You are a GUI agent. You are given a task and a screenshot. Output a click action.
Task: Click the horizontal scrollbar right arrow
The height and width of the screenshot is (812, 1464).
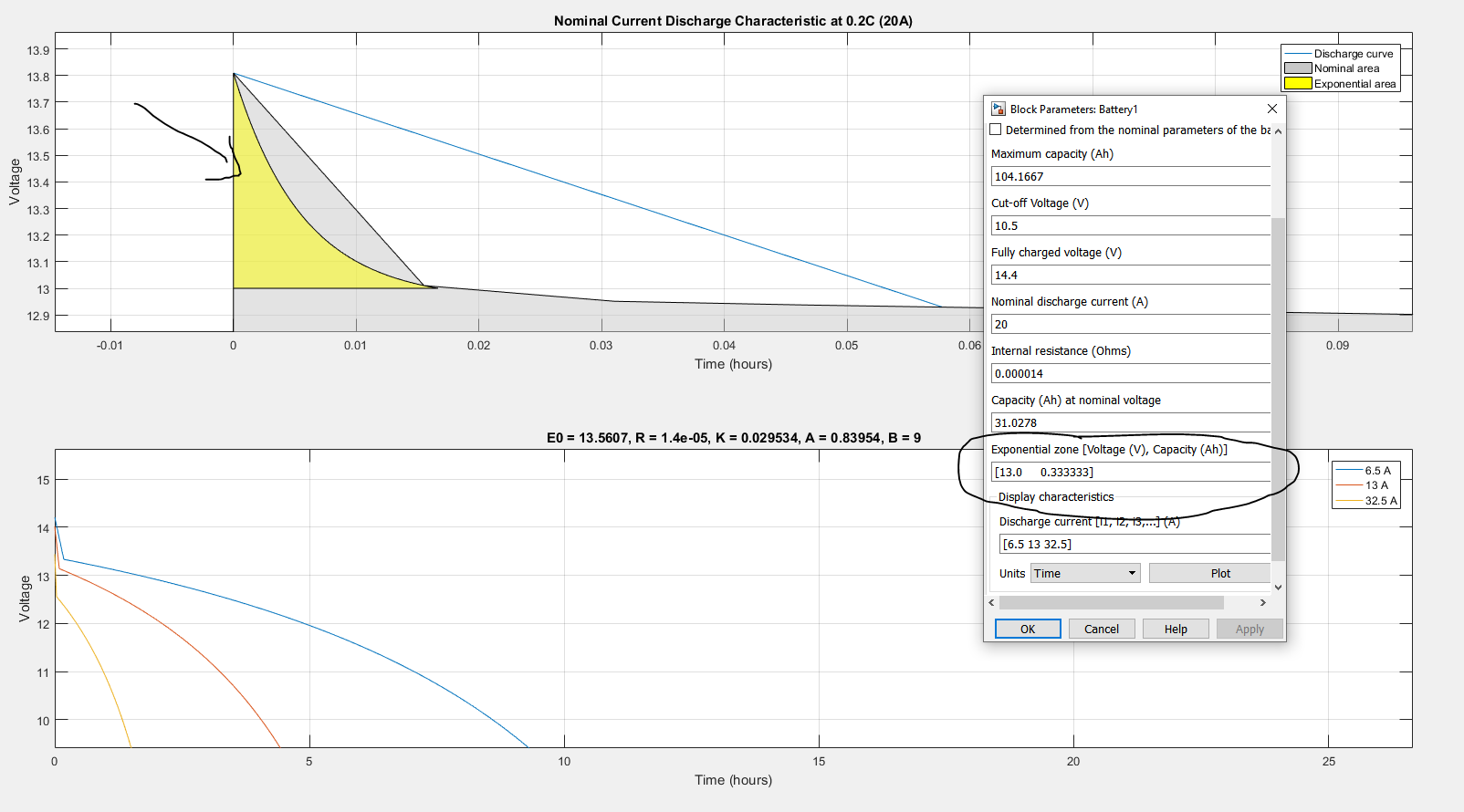point(1263,602)
